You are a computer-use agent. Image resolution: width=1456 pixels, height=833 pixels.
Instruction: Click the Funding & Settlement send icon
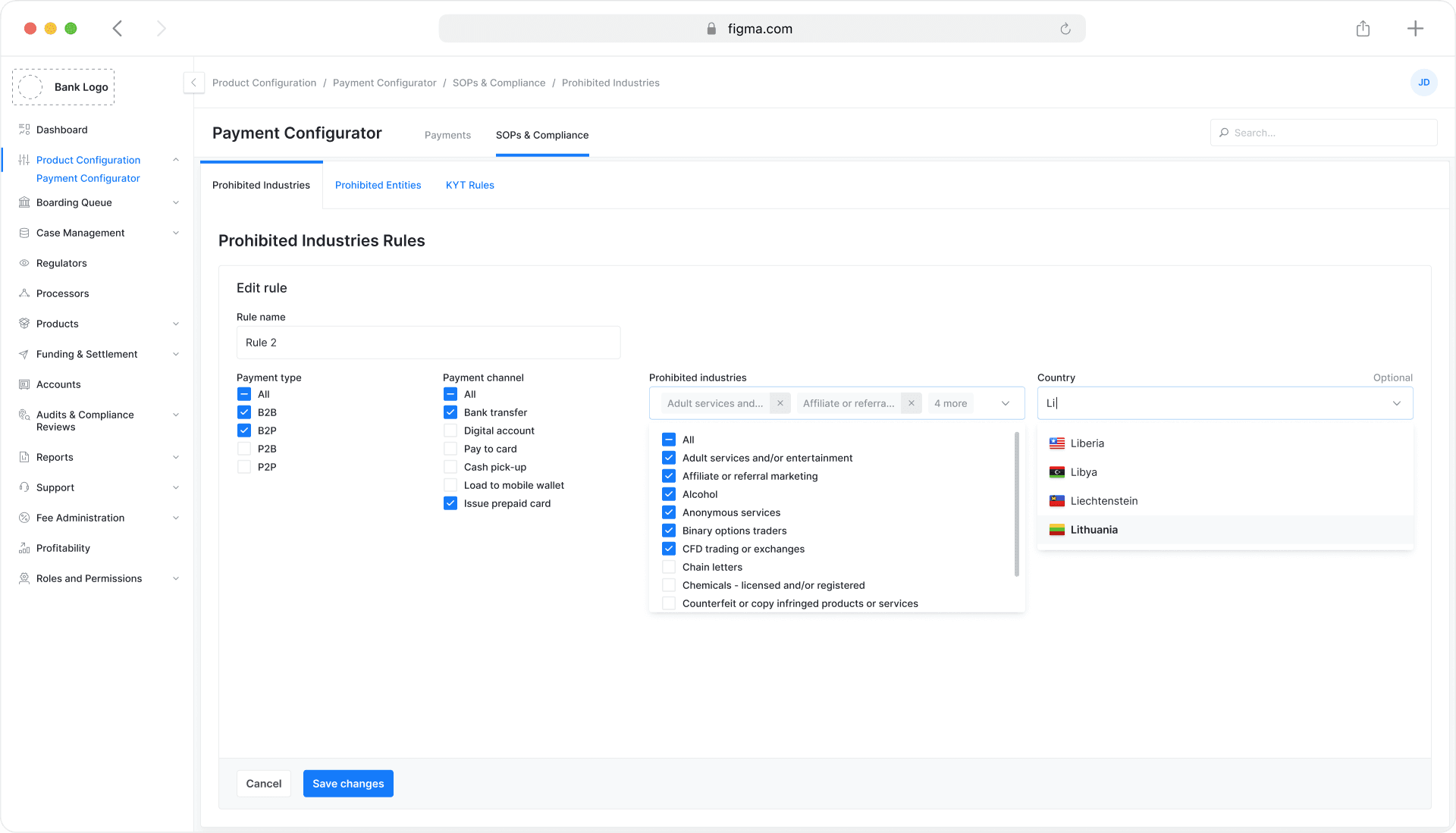point(24,354)
